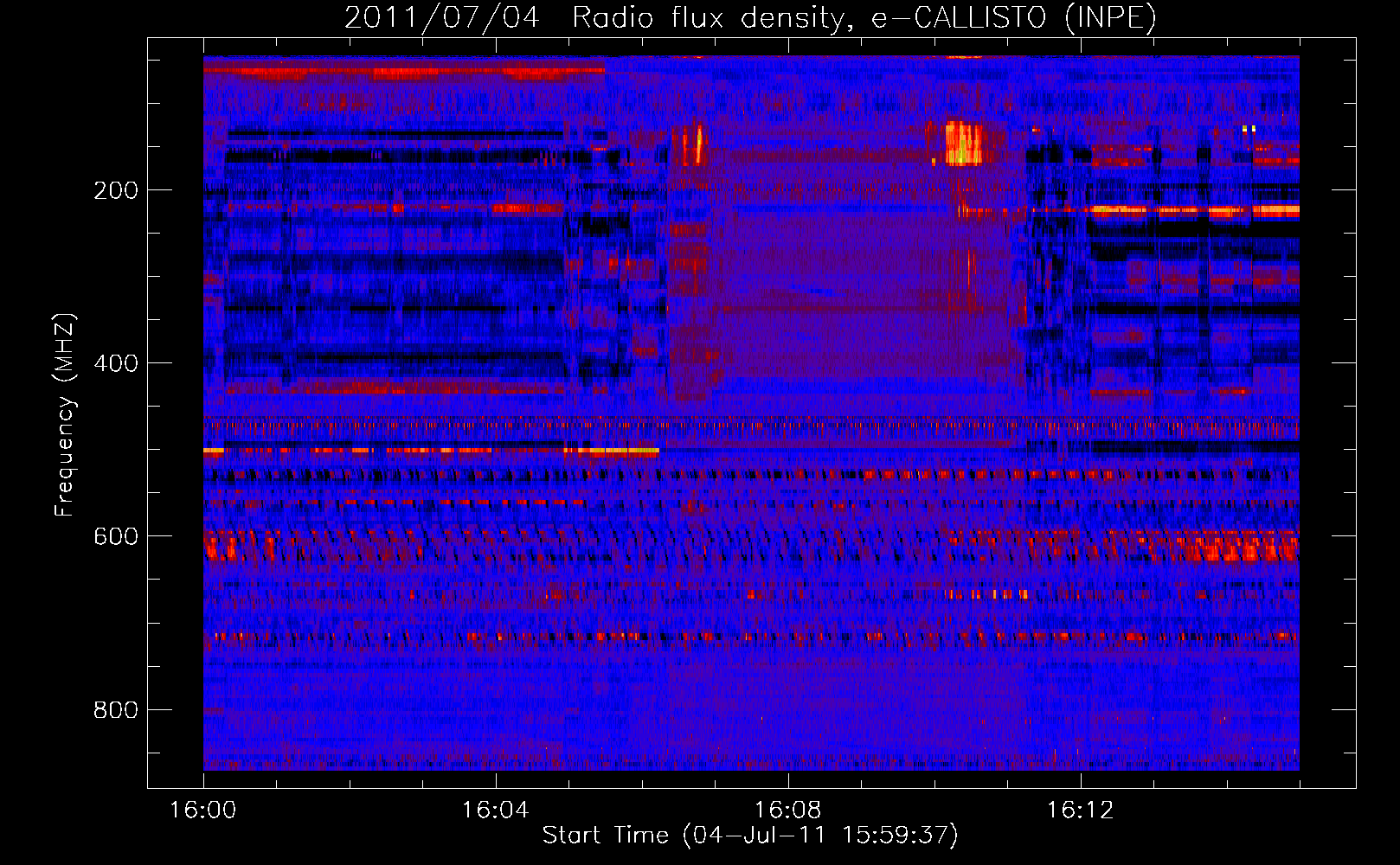Click the 16:12 time tick label
This screenshot has width=1400, height=865.
pos(1081,810)
